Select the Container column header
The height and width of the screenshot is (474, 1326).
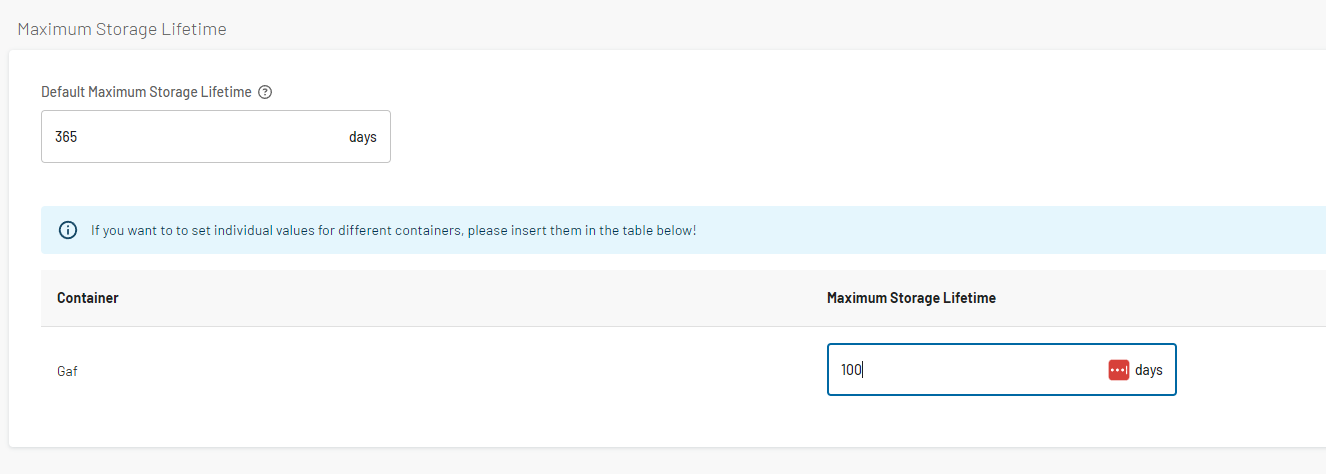pos(88,298)
